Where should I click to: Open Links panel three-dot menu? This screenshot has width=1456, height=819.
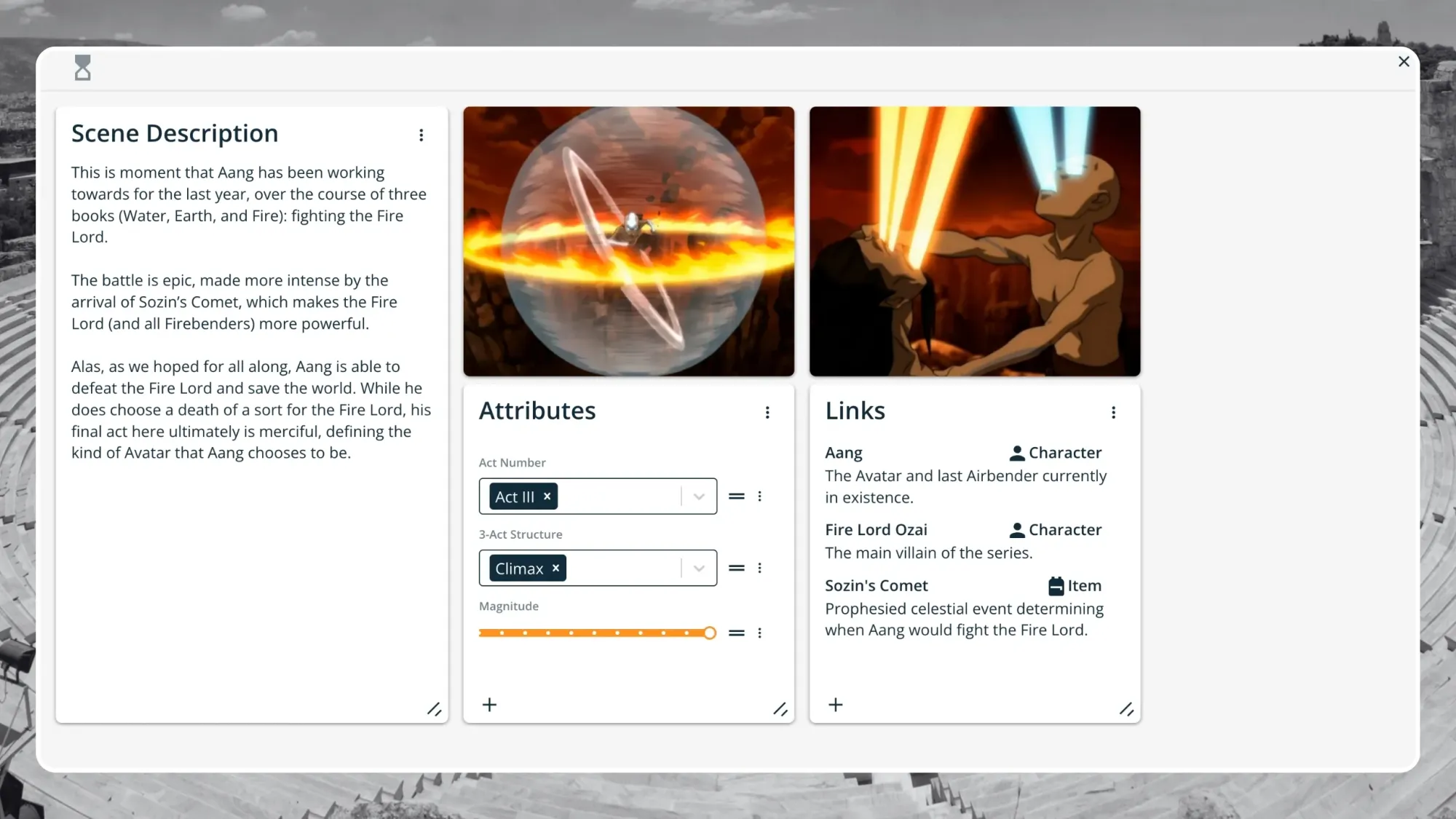tap(1113, 413)
